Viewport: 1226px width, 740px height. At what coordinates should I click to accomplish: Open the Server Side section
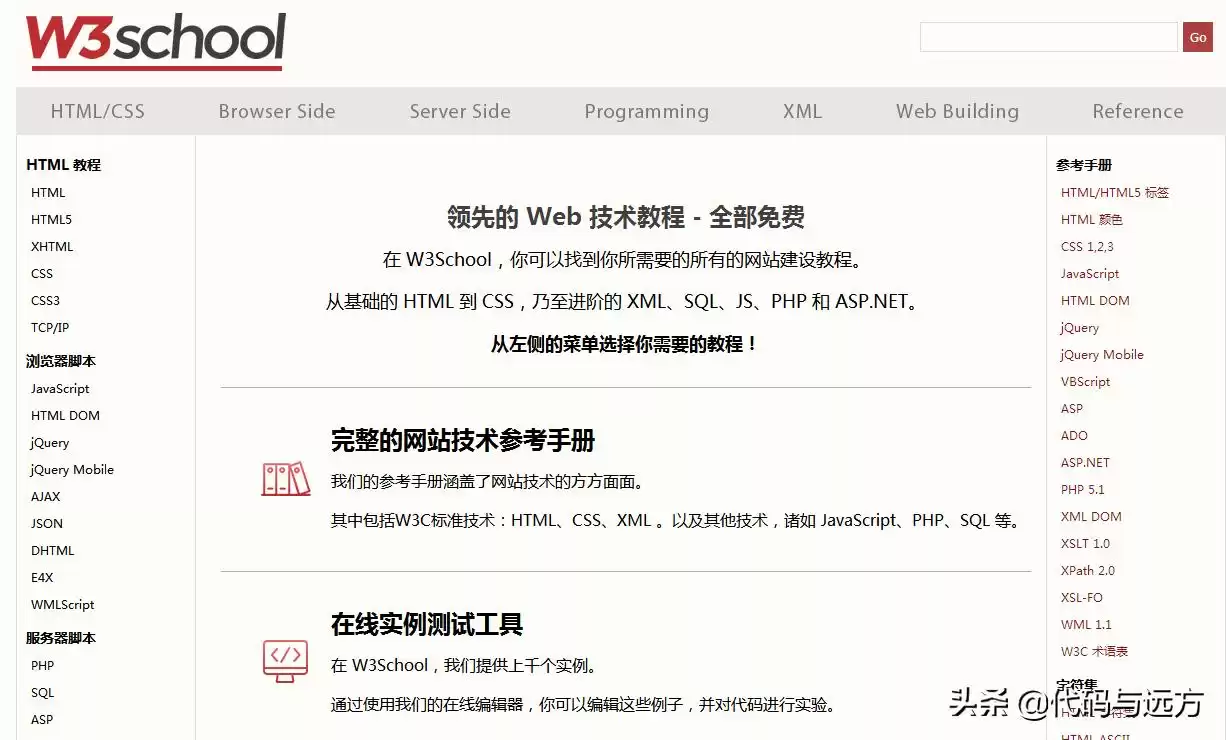coord(460,111)
